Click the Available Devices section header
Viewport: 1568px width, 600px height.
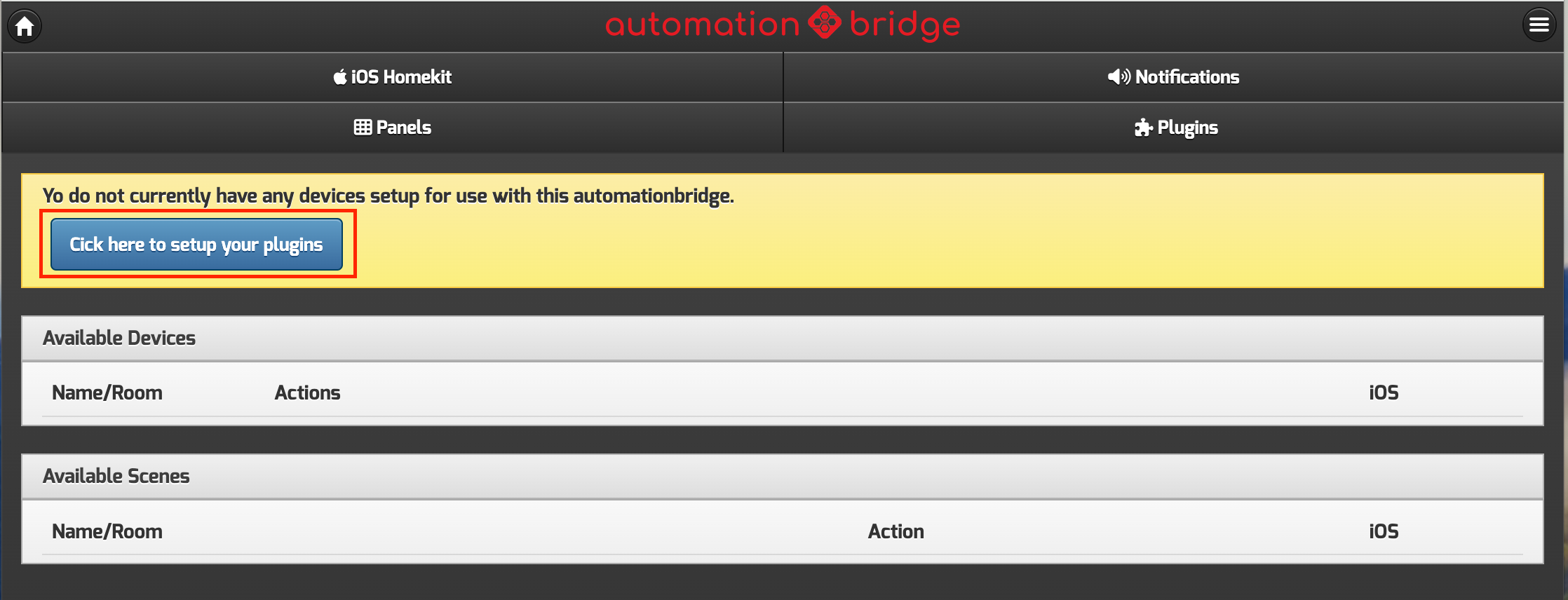click(x=119, y=338)
